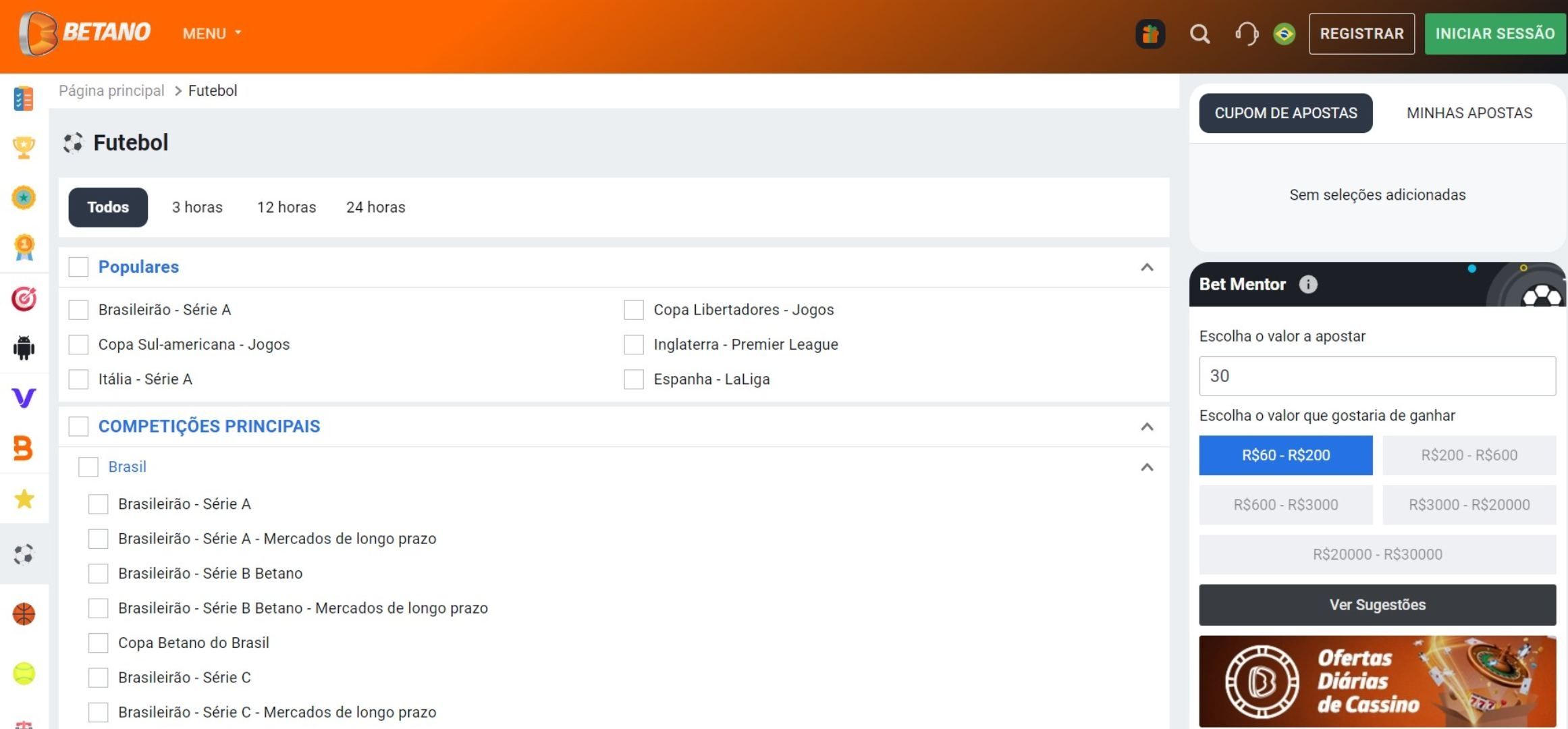Viewport: 1568px width, 729px height.
Task: Choose the R$20000 - R$30000 winnings range
Action: (1378, 554)
